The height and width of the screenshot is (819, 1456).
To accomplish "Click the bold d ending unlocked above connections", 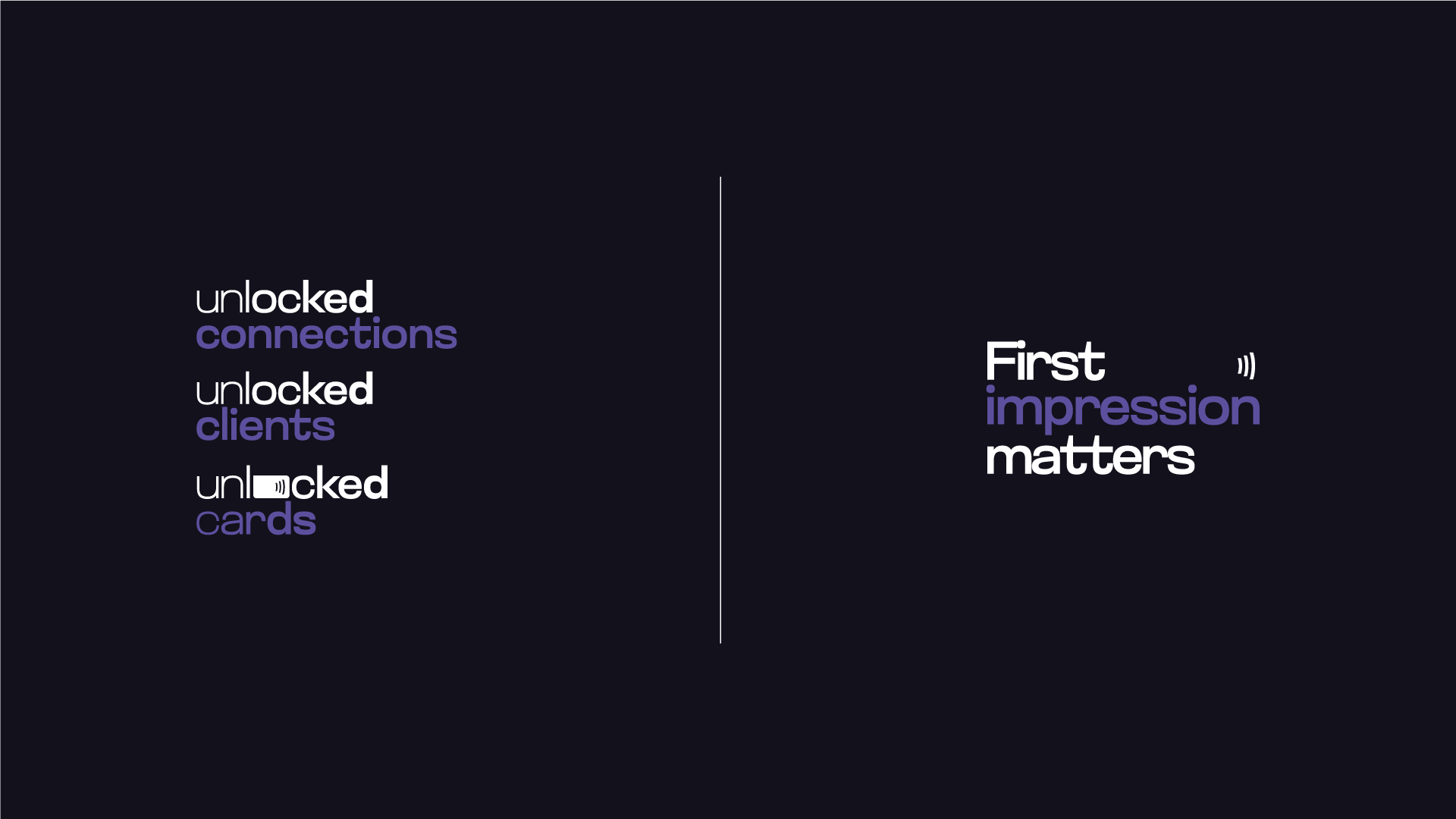I will coord(362,297).
